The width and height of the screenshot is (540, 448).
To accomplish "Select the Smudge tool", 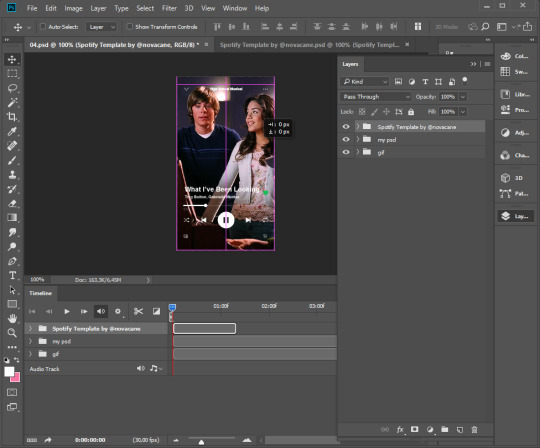I will point(12,232).
